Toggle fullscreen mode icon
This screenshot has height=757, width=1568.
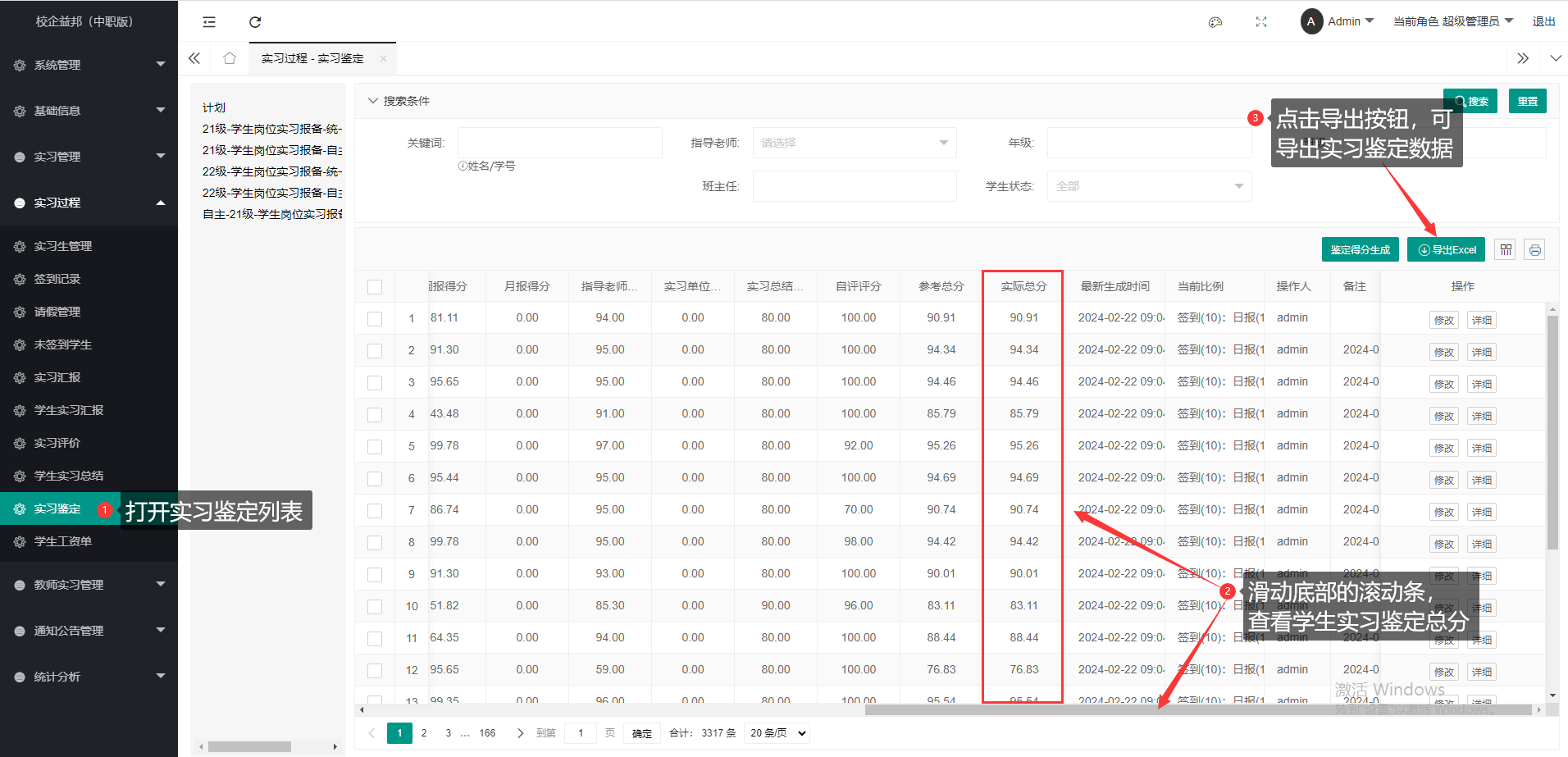point(1261,22)
